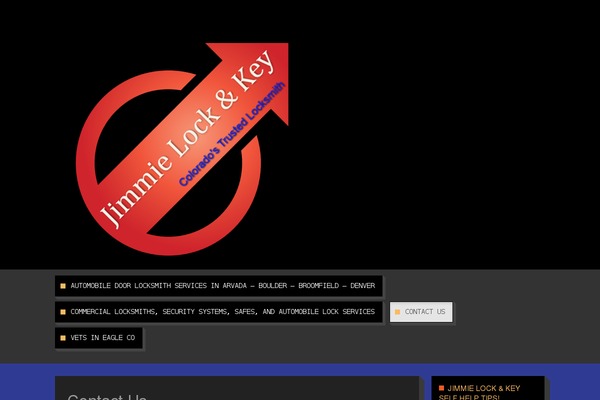Open Vets in Eagle CO menu item
This screenshot has width=600, height=400.
[x=99, y=338]
